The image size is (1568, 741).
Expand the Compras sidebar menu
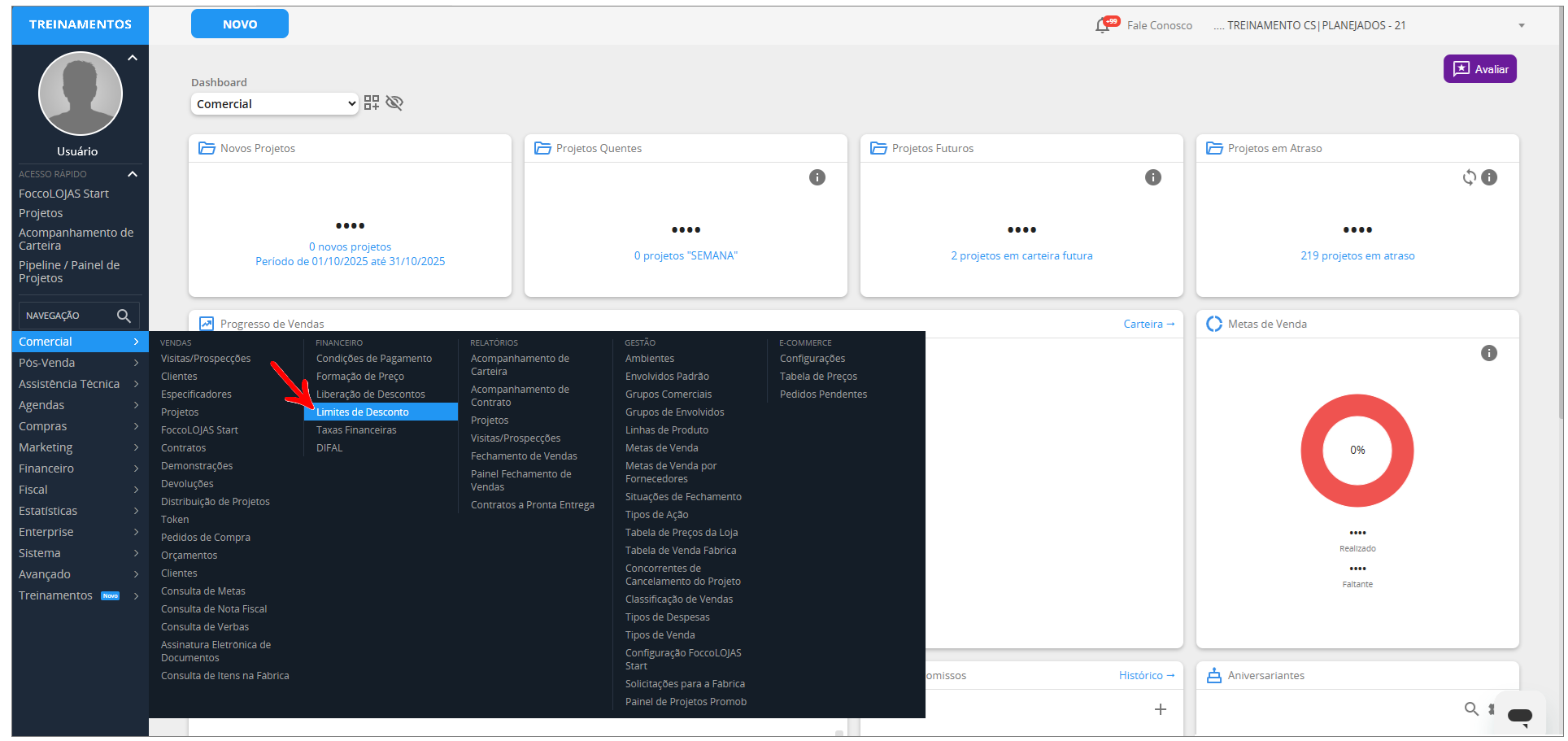(80, 426)
